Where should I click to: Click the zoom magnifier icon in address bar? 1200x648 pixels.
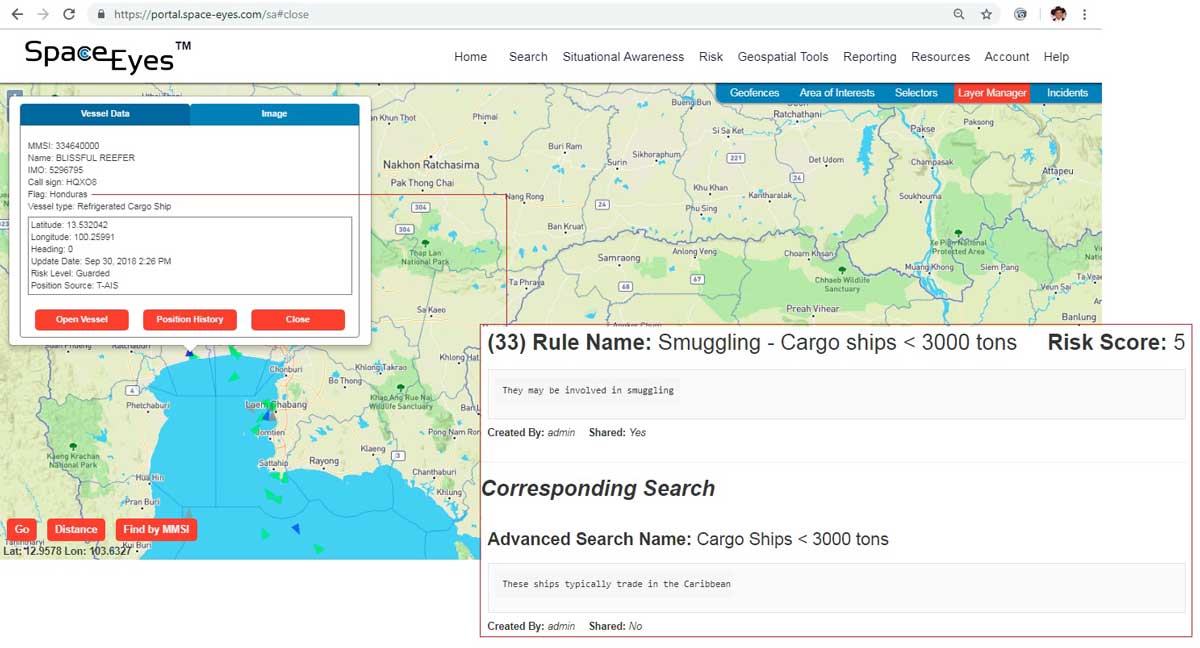pyautogui.click(x=958, y=15)
